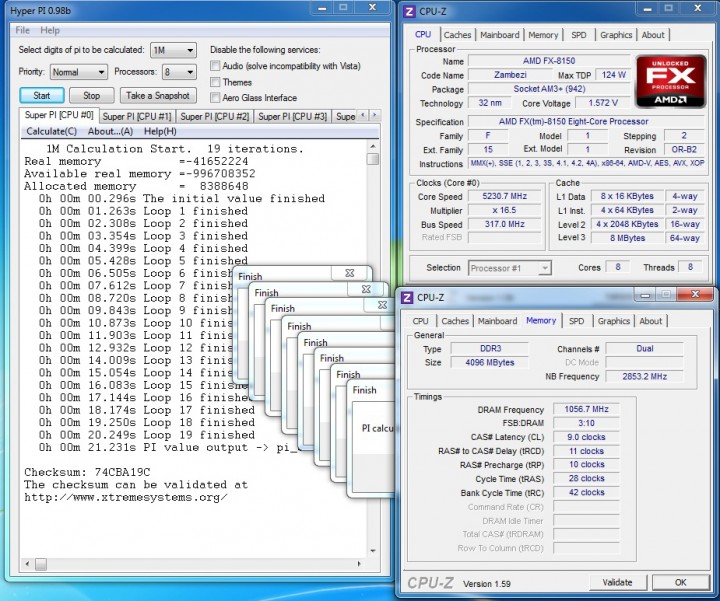Click the vertical scrollbar thumb in Super PI output
The height and width of the screenshot is (601, 720).
(373, 159)
